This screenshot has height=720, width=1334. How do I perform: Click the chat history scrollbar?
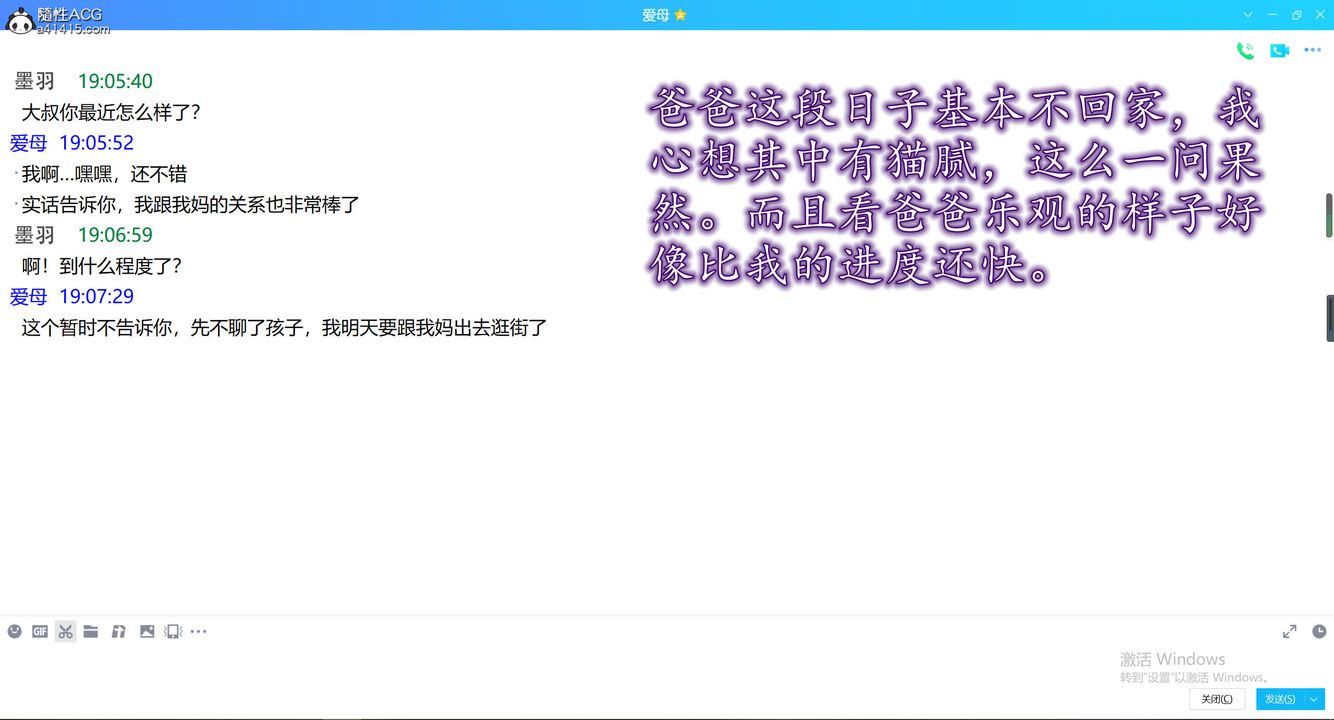click(1329, 215)
